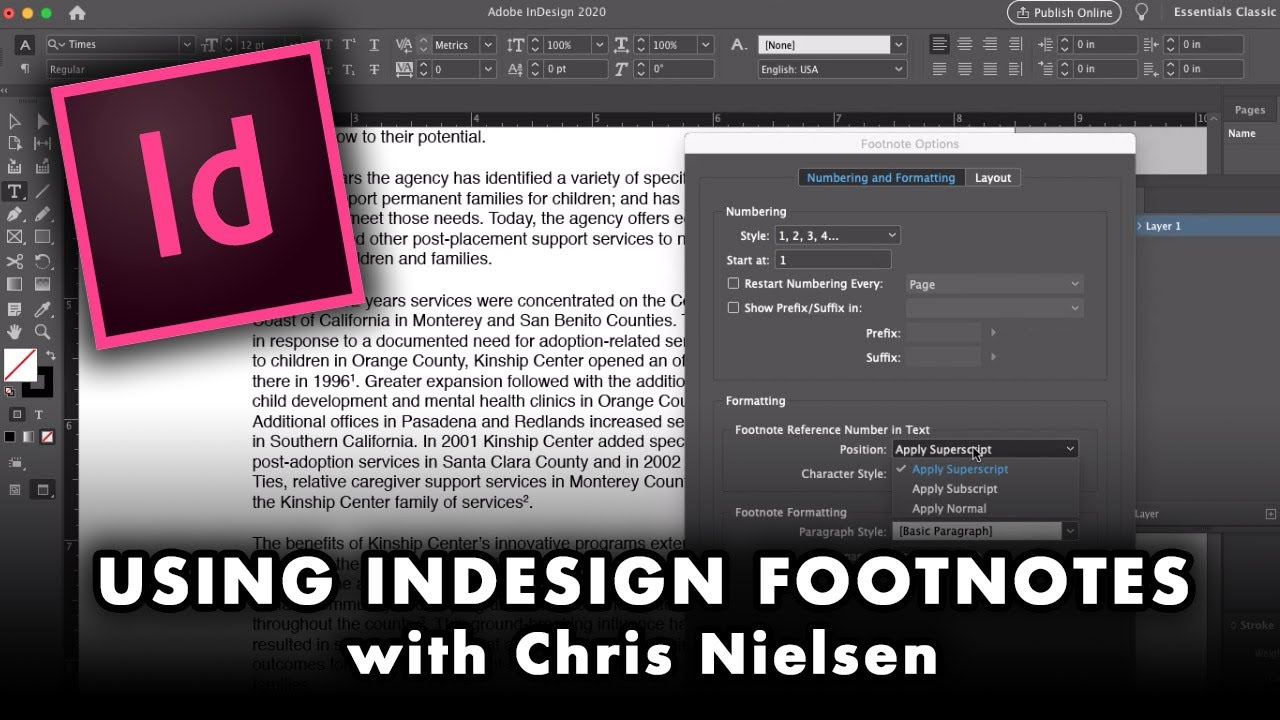The height and width of the screenshot is (720, 1280).
Task: Apply underline formatting
Action: pos(374,45)
